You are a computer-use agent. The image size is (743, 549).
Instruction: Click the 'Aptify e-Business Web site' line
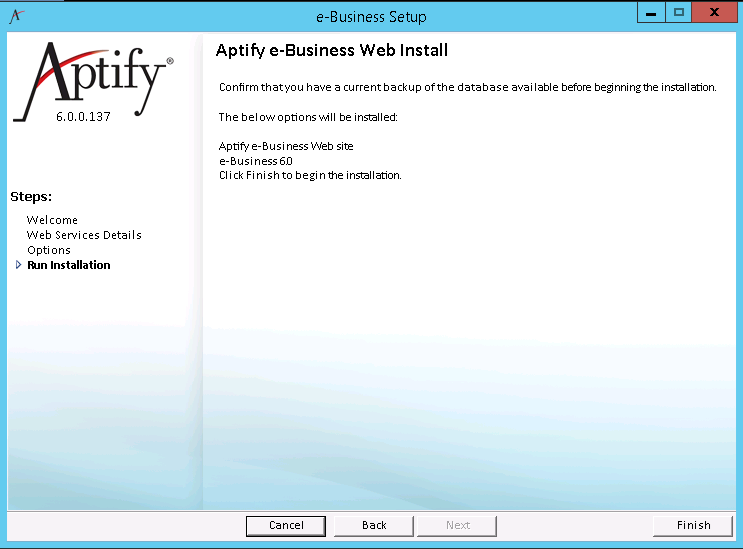coord(286,146)
